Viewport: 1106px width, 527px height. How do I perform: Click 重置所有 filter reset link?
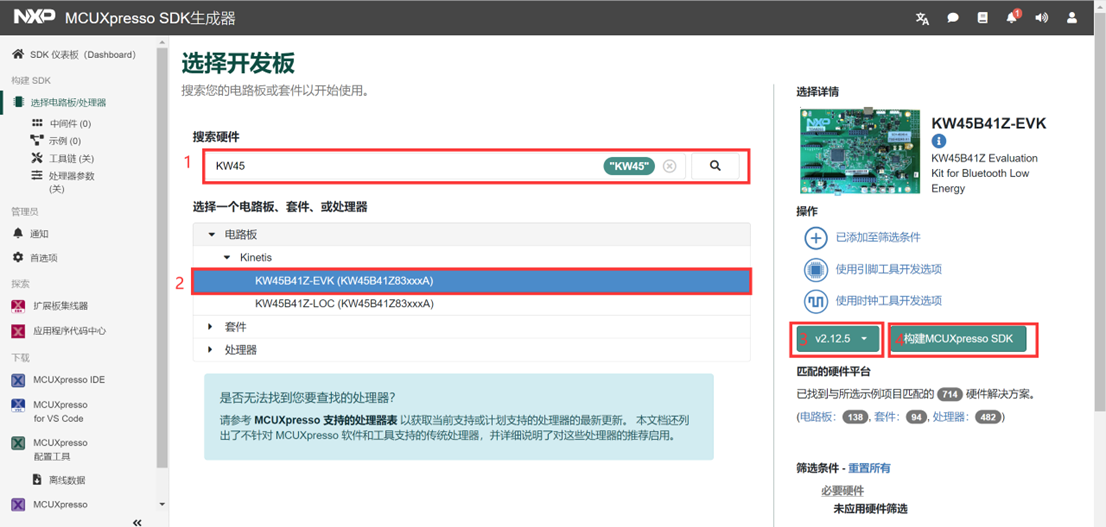click(869, 468)
